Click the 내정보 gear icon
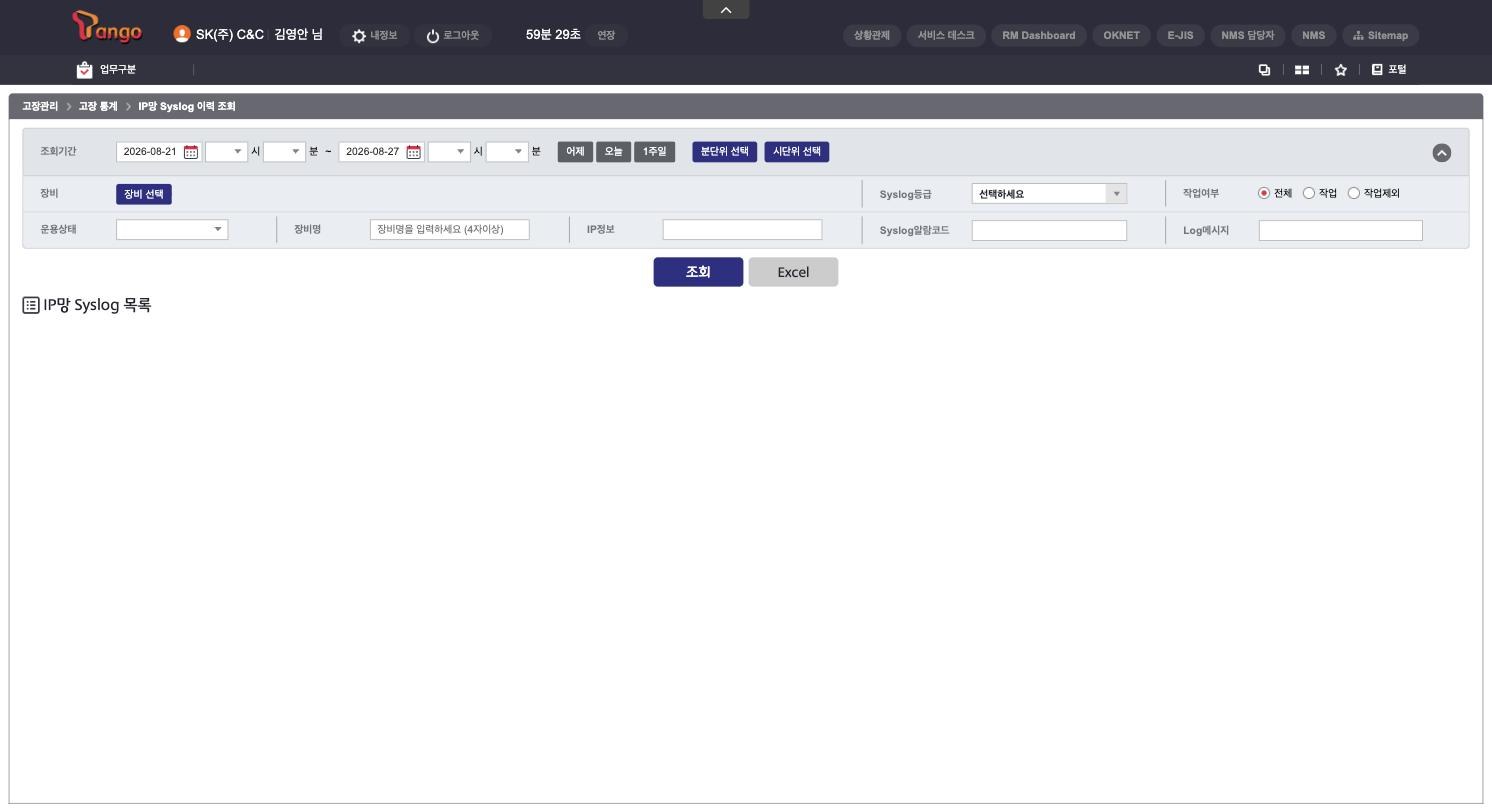 (359, 36)
